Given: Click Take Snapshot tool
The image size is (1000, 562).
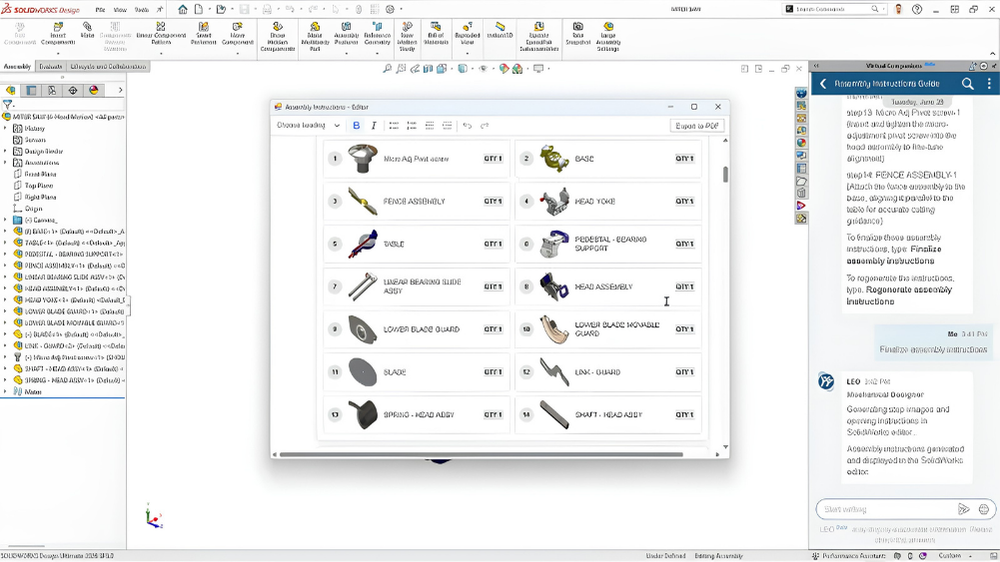Looking at the screenshot, I should tap(578, 34).
